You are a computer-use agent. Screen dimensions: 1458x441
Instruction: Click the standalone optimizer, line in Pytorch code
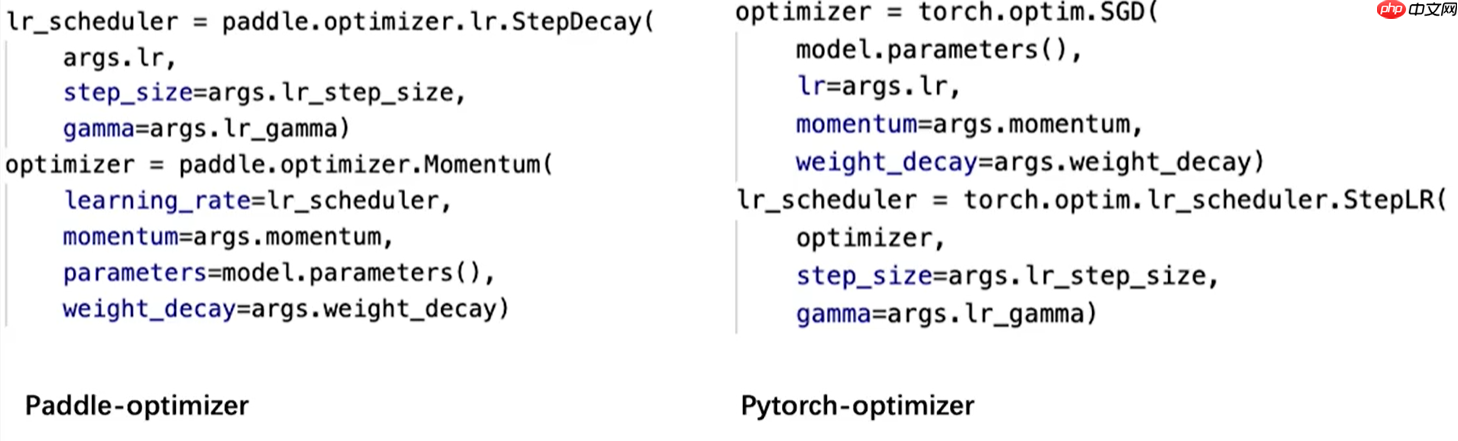click(x=870, y=238)
